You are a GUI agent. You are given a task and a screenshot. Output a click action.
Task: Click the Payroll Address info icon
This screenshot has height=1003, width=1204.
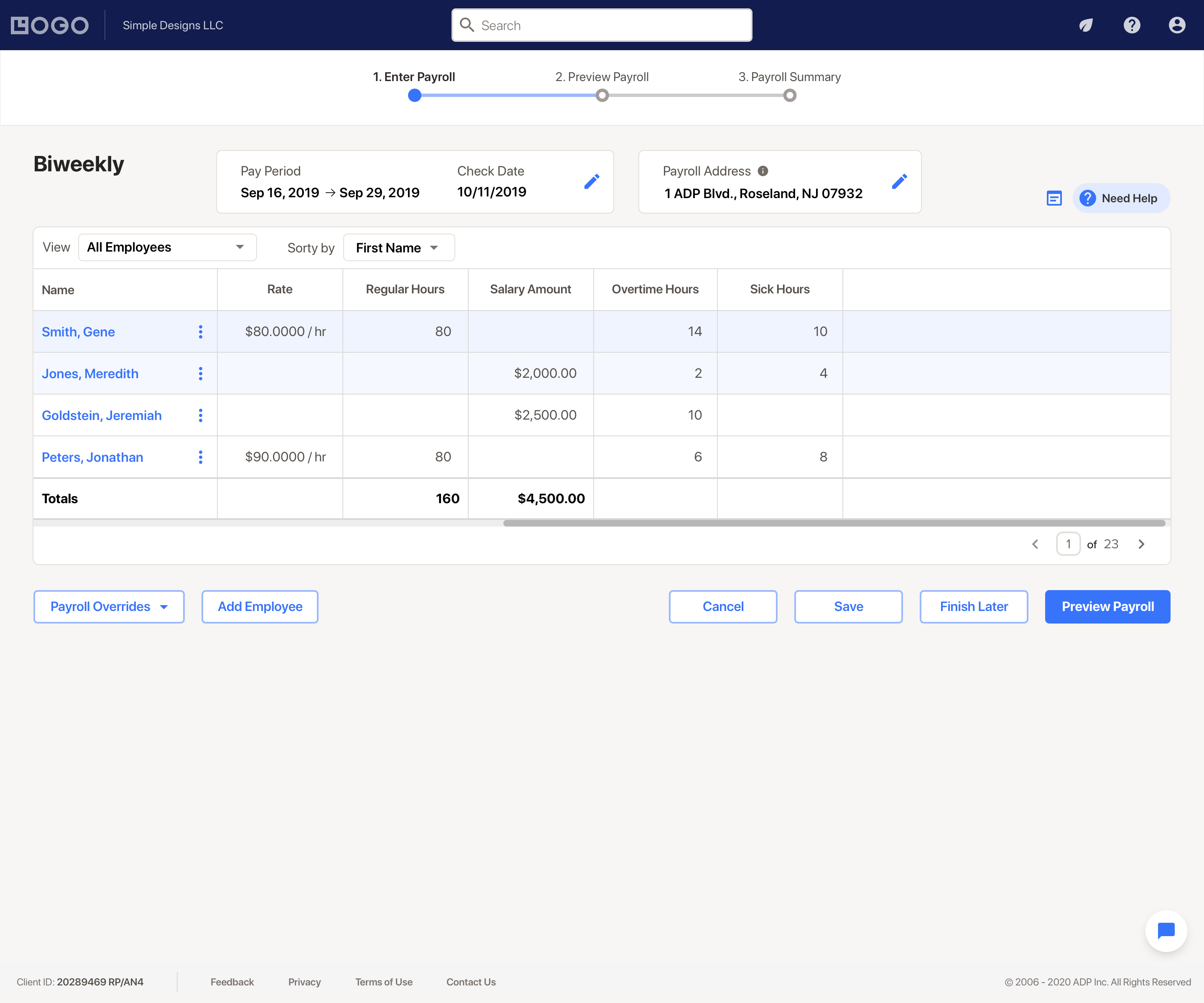pyautogui.click(x=763, y=171)
